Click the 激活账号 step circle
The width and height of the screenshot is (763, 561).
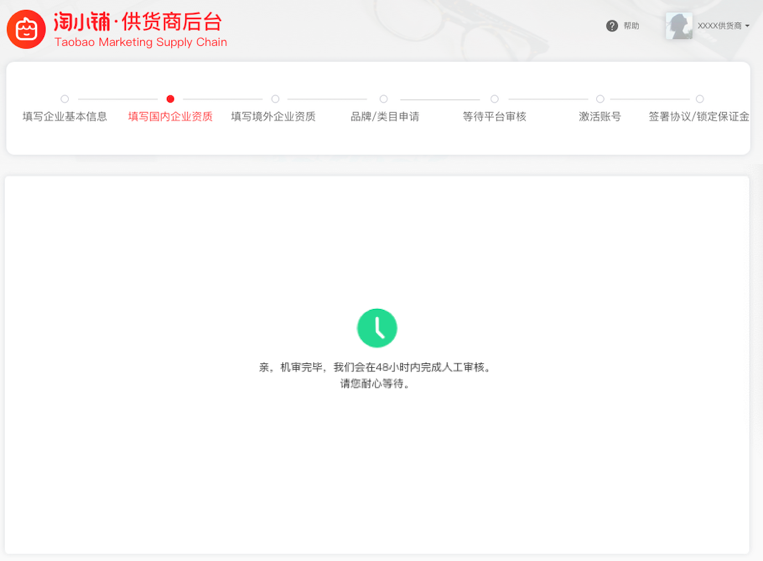pos(600,99)
